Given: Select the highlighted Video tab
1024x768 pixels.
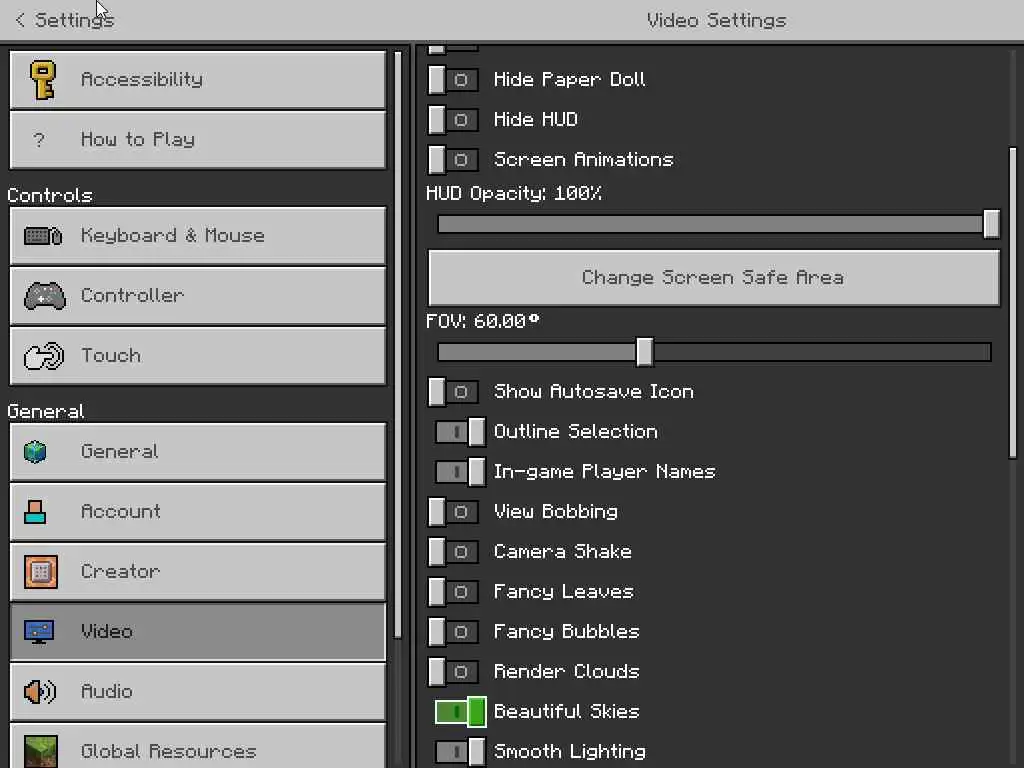Looking at the screenshot, I should pos(198,632).
